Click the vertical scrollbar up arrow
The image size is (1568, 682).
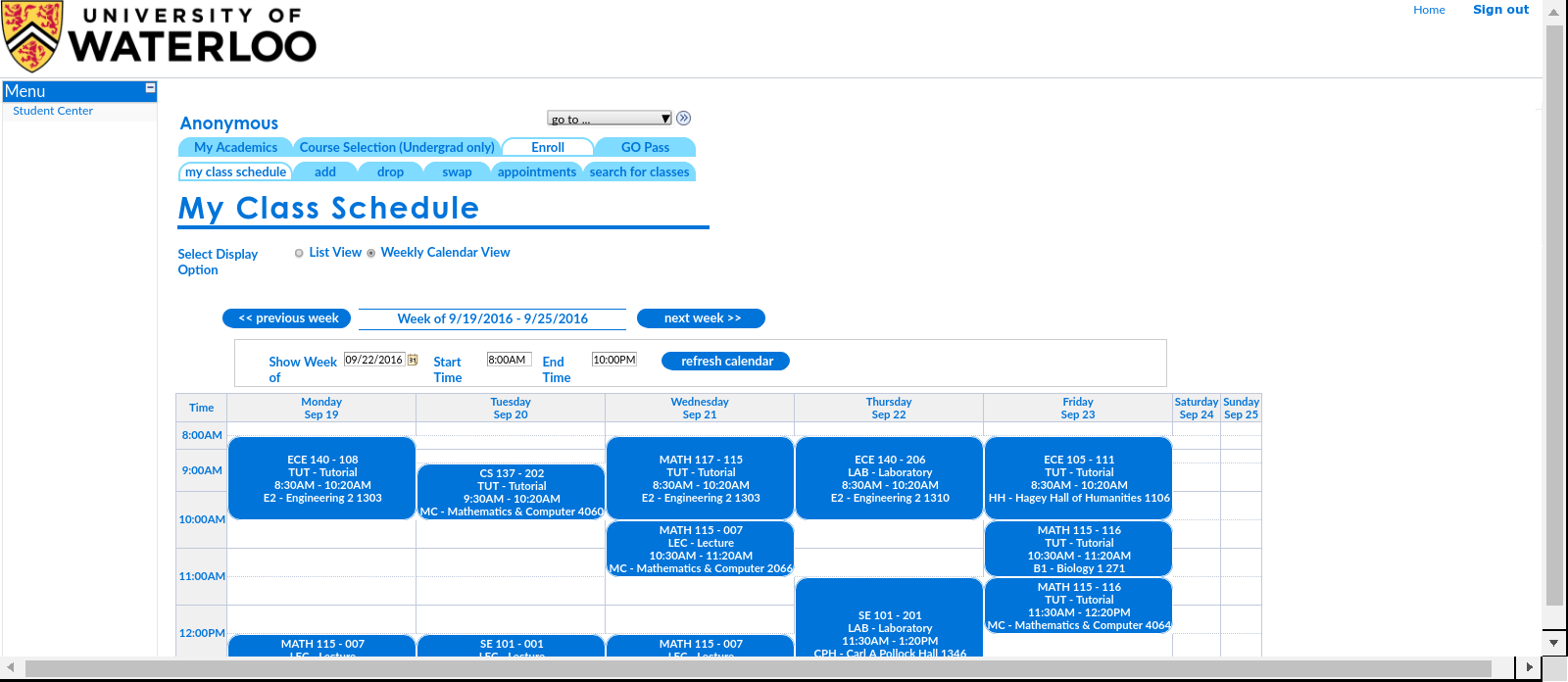[x=1554, y=12]
